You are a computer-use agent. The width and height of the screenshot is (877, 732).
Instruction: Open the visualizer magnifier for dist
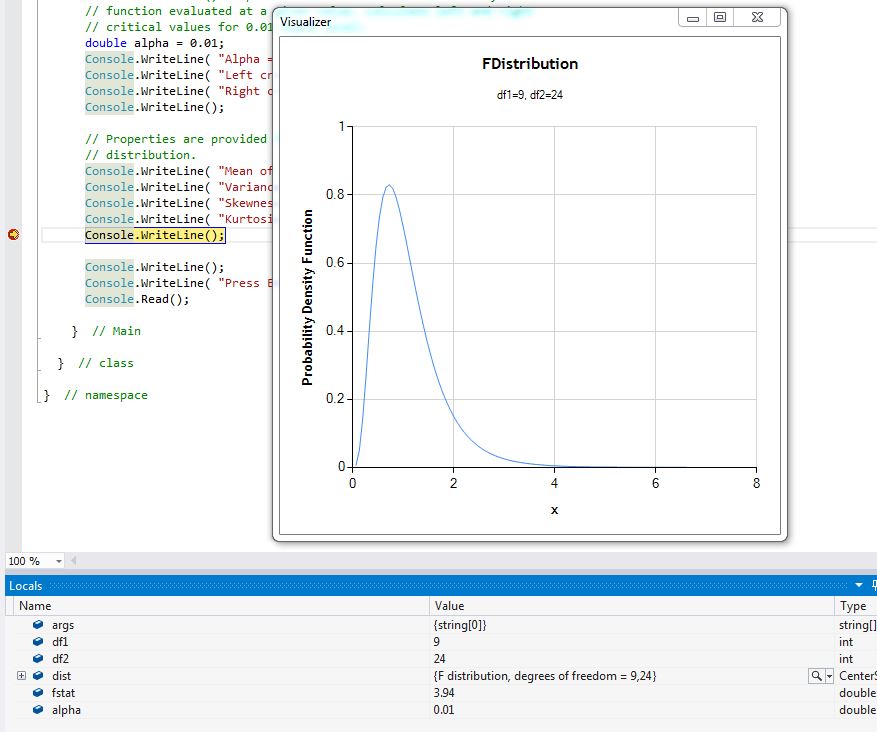click(x=816, y=677)
